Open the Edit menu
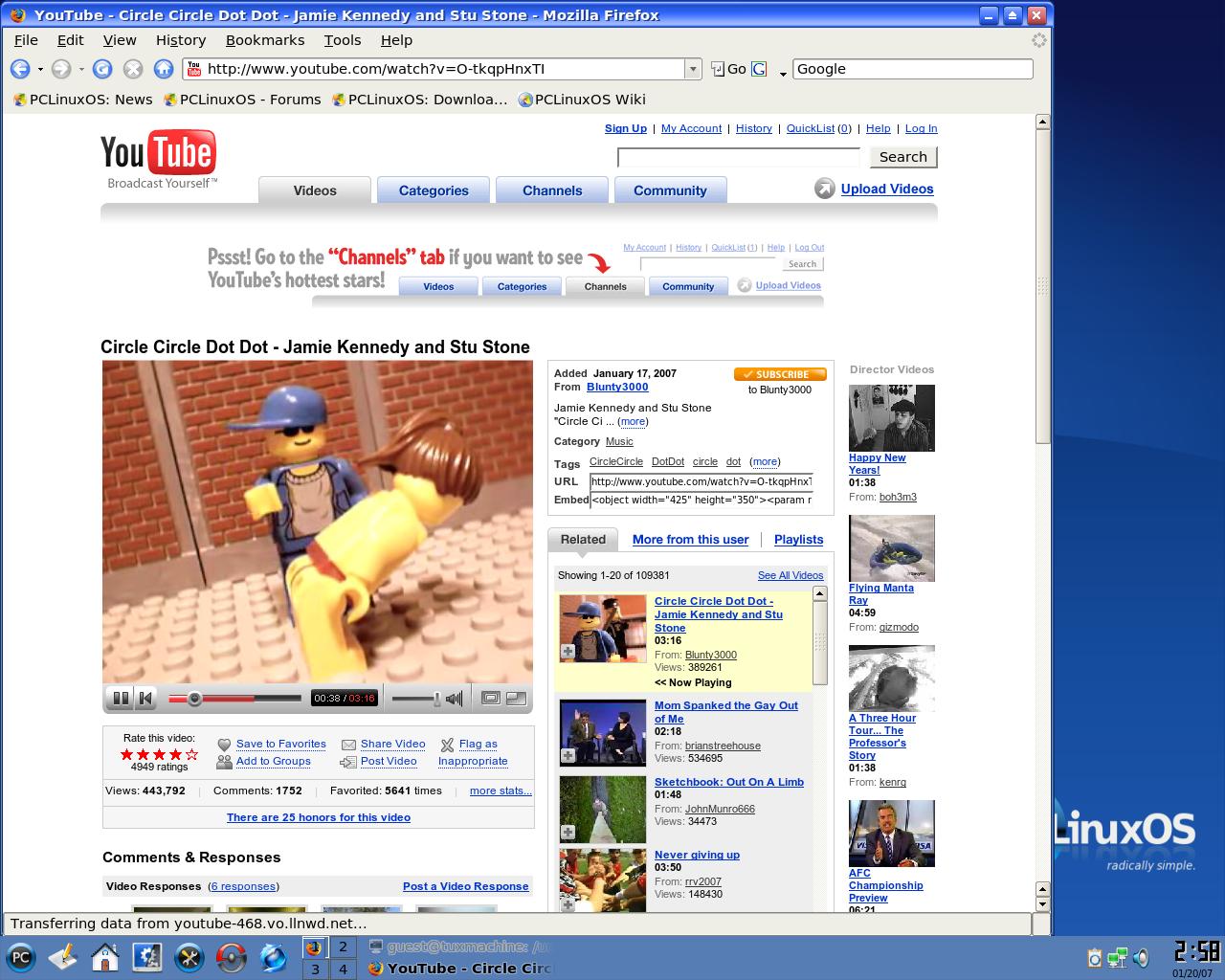 [70, 40]
